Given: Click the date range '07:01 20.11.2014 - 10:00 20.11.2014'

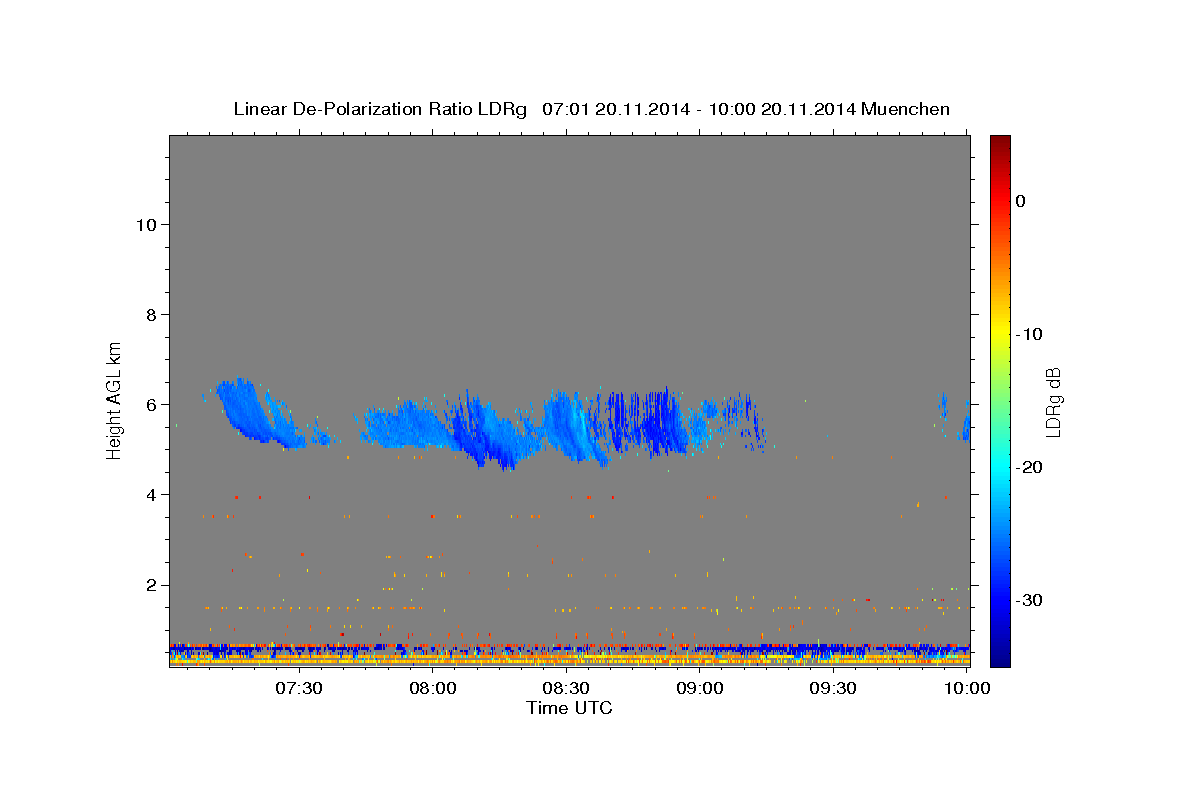Looking at the screenshot, I should click(x=698, y=109).
